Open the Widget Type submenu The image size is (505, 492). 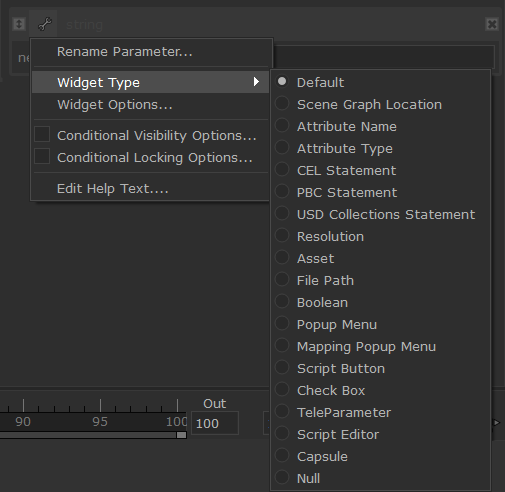[x=150, y=82]
